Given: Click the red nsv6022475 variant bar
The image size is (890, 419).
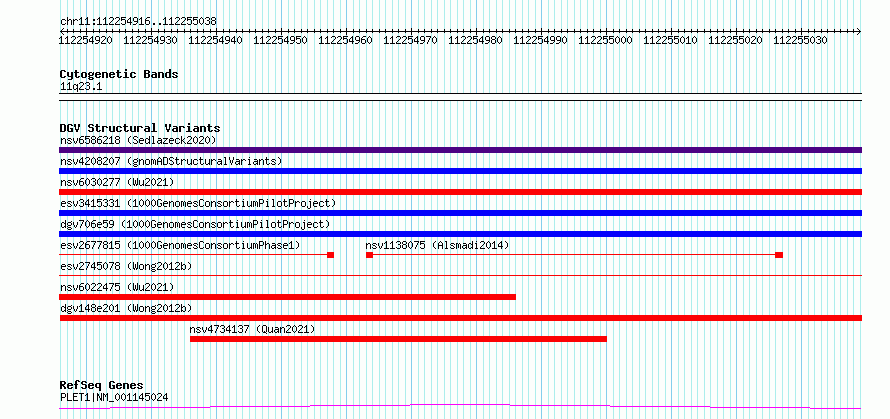Looking at the screenshot, I should click(x=287, y=297).
